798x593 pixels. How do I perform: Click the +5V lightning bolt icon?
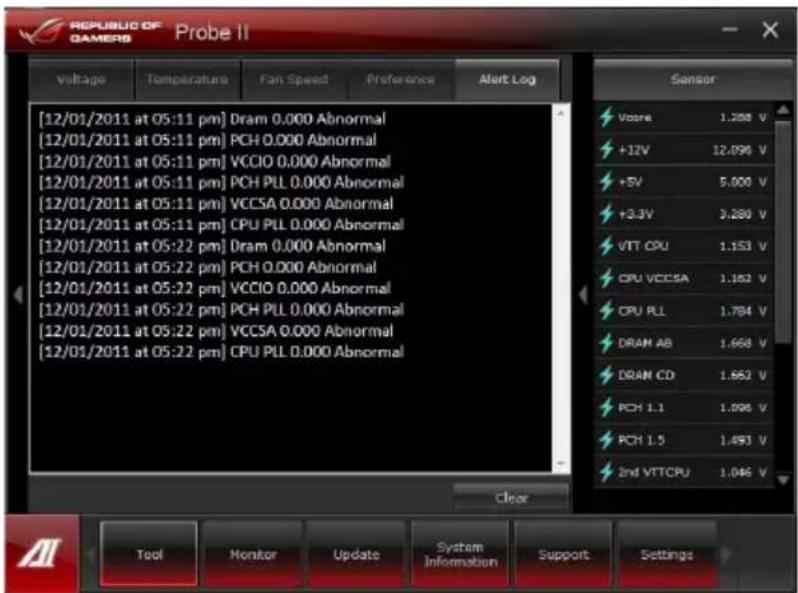pos(606,182)
